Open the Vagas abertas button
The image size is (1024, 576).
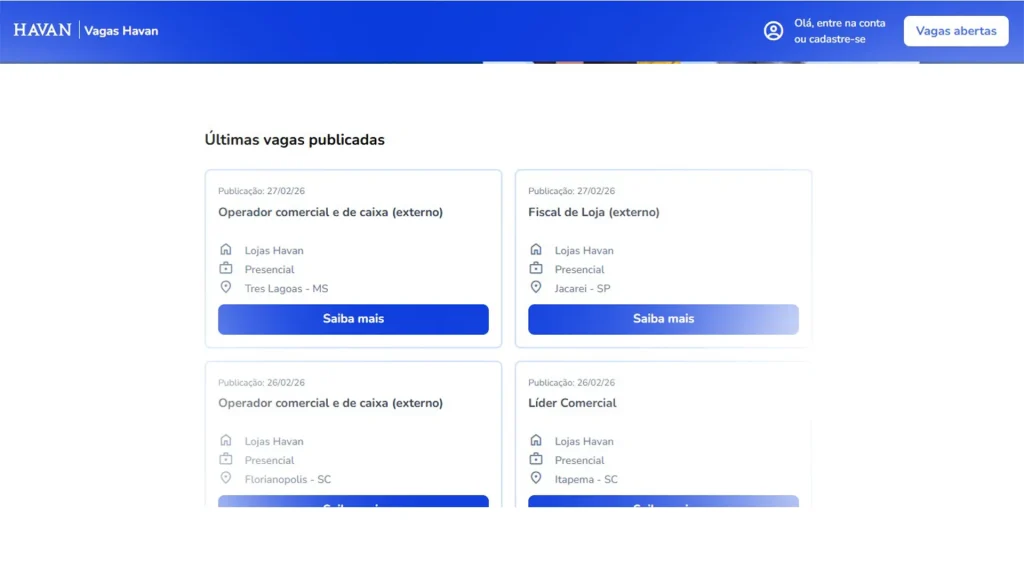955,31
